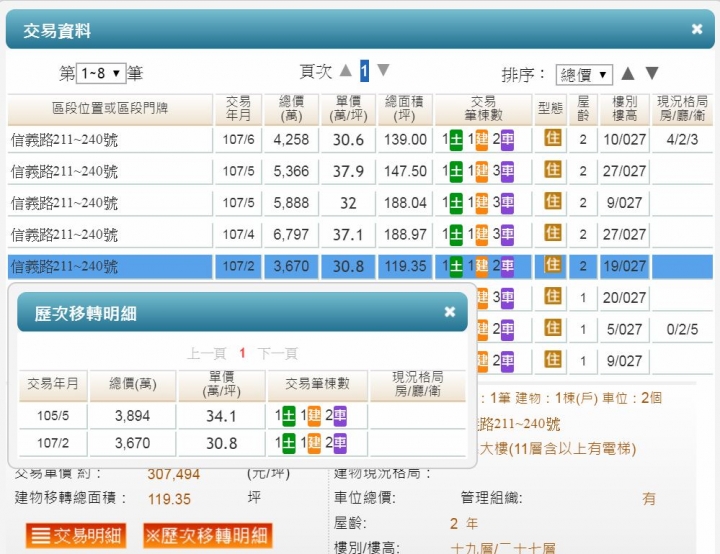
Task: Sort ascending with the up triangle beside 排序
Action: coord(628,73)
